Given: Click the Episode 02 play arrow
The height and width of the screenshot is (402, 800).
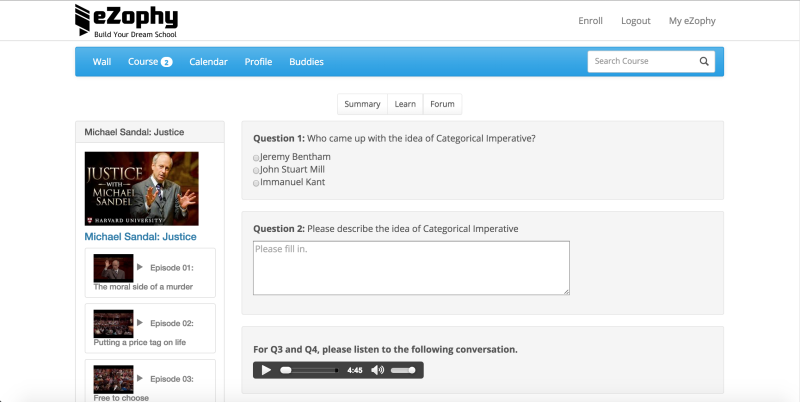Looking at the screenshot, I should (140, 322).
